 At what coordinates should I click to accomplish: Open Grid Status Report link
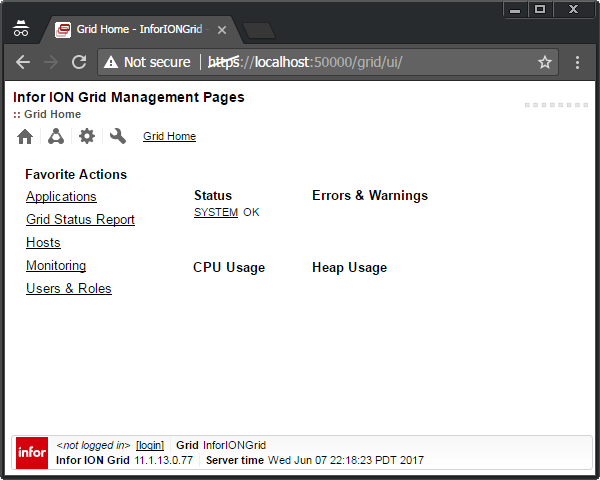point(80,220)
